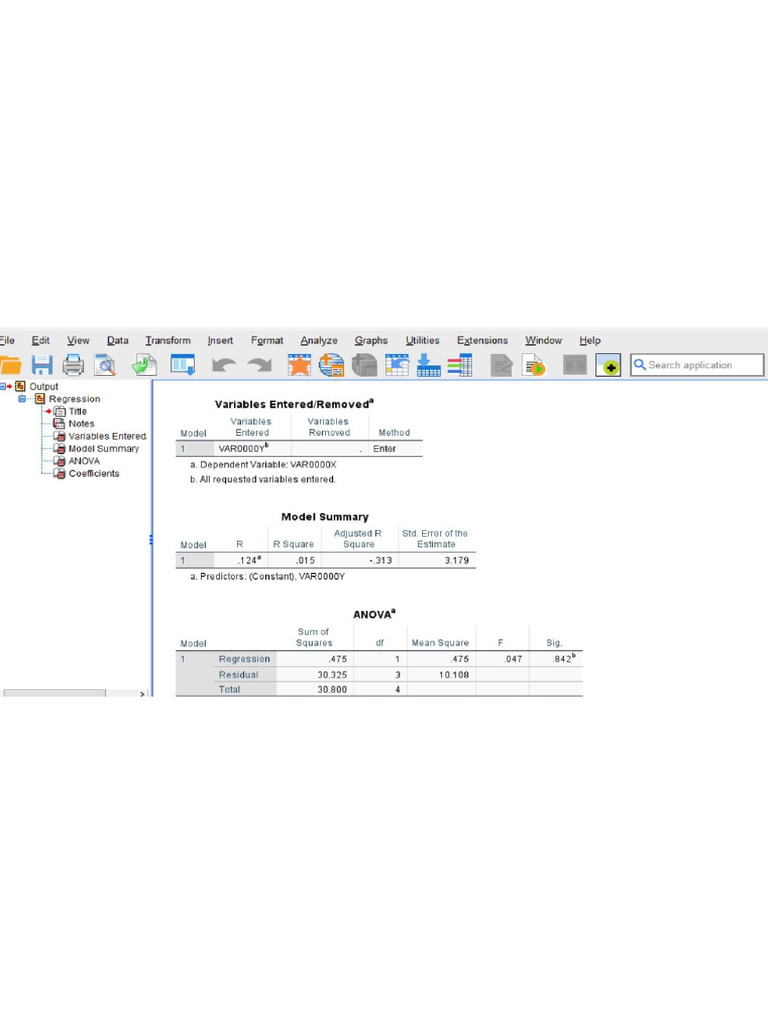Screen dimensions: 768x1024
Task: Open print preview magnifier icon
Action: point(105,365)
